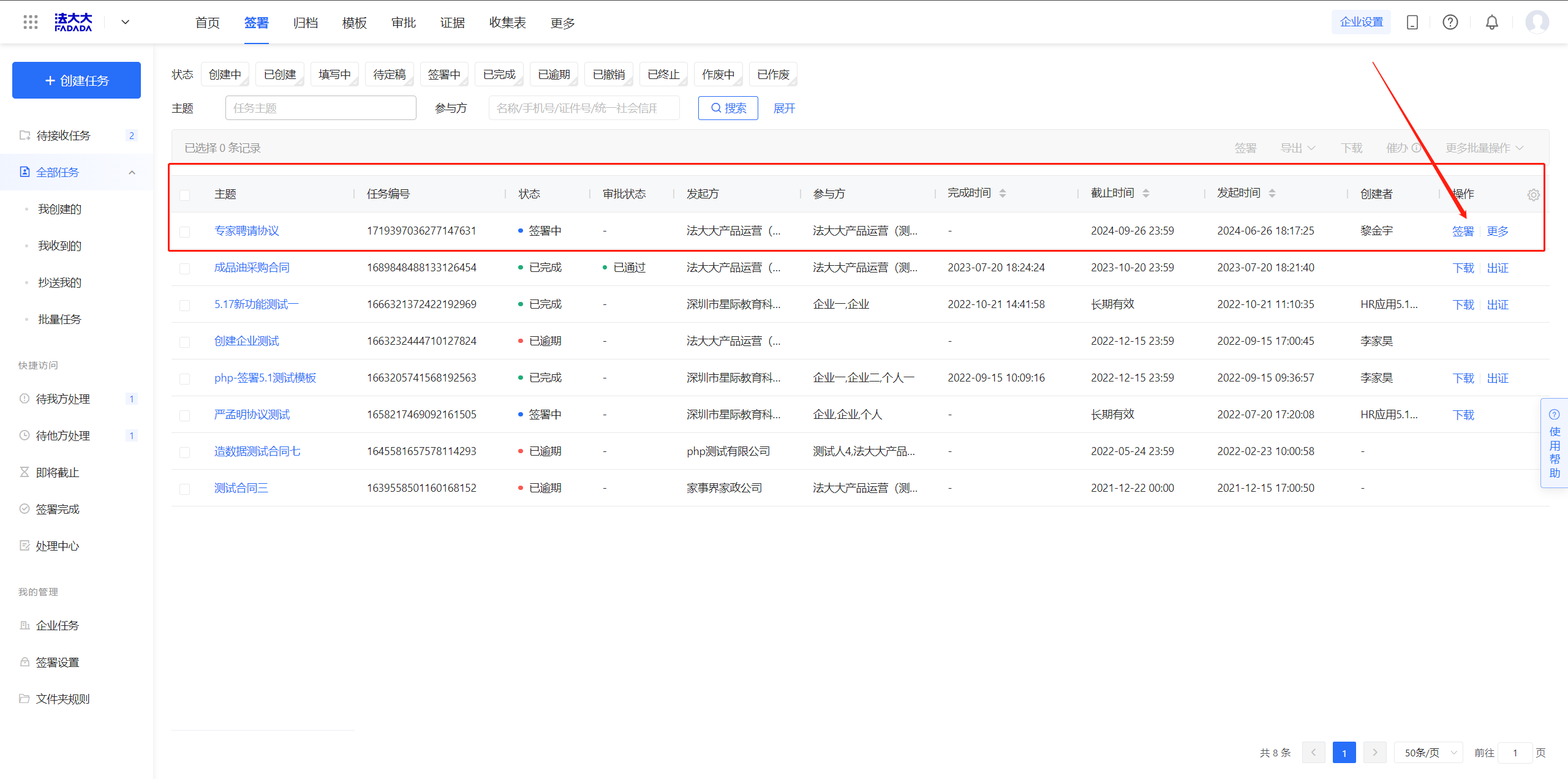Go to previous page arrow
The image size is (1568, 779).
[1313, 753]
